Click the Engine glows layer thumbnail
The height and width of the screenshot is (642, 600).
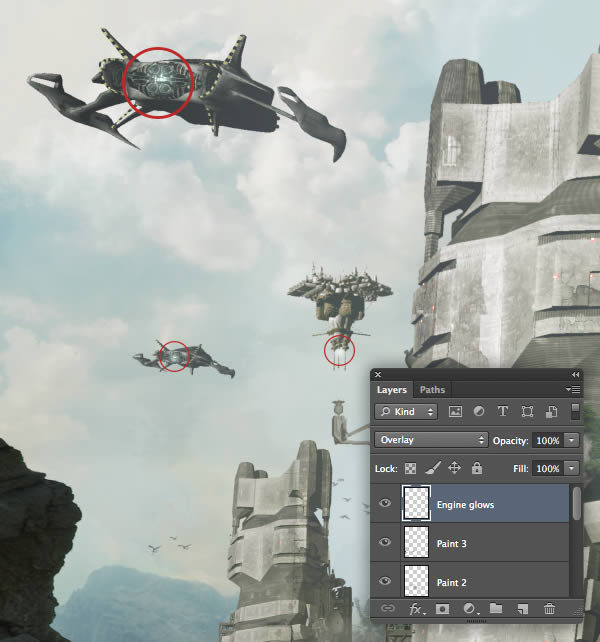coord(416,503)
